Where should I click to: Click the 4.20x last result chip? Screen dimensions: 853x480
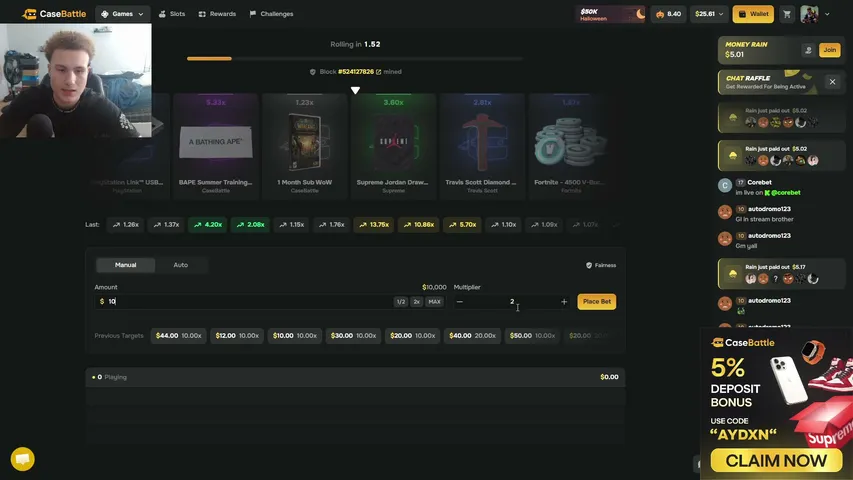[208, 225]
